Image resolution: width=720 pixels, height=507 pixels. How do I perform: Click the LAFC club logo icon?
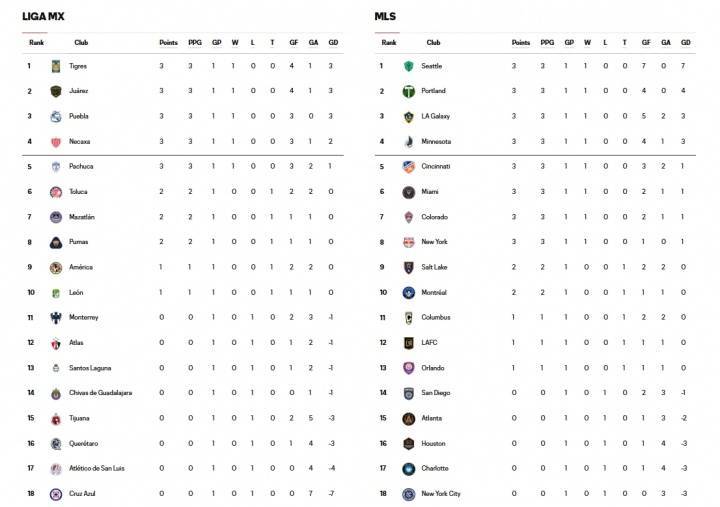click(408, 343)
